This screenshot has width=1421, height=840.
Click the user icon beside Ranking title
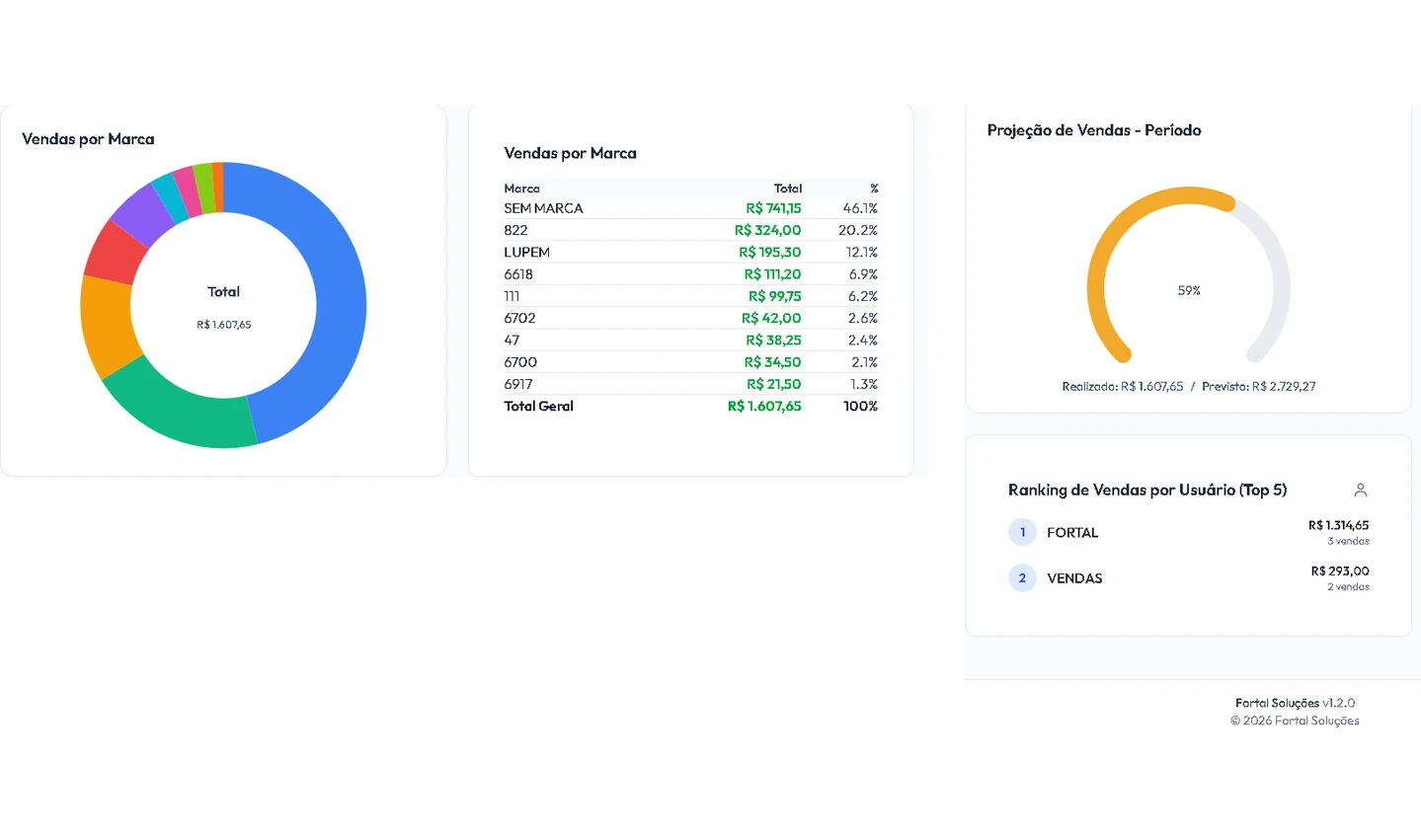1360,490
